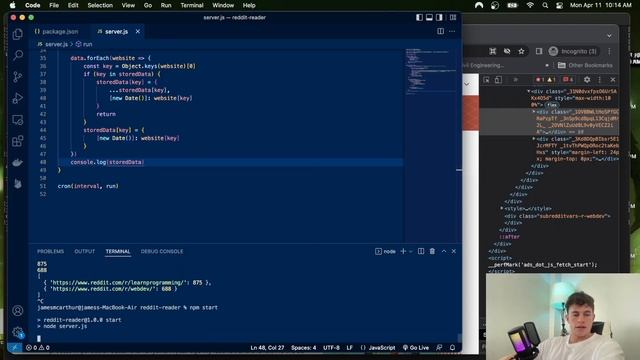The width and height of the screenshot is (640, 360).
Task: Open the Terminal menu in the menu bar
Action: [x=192, y=5]
